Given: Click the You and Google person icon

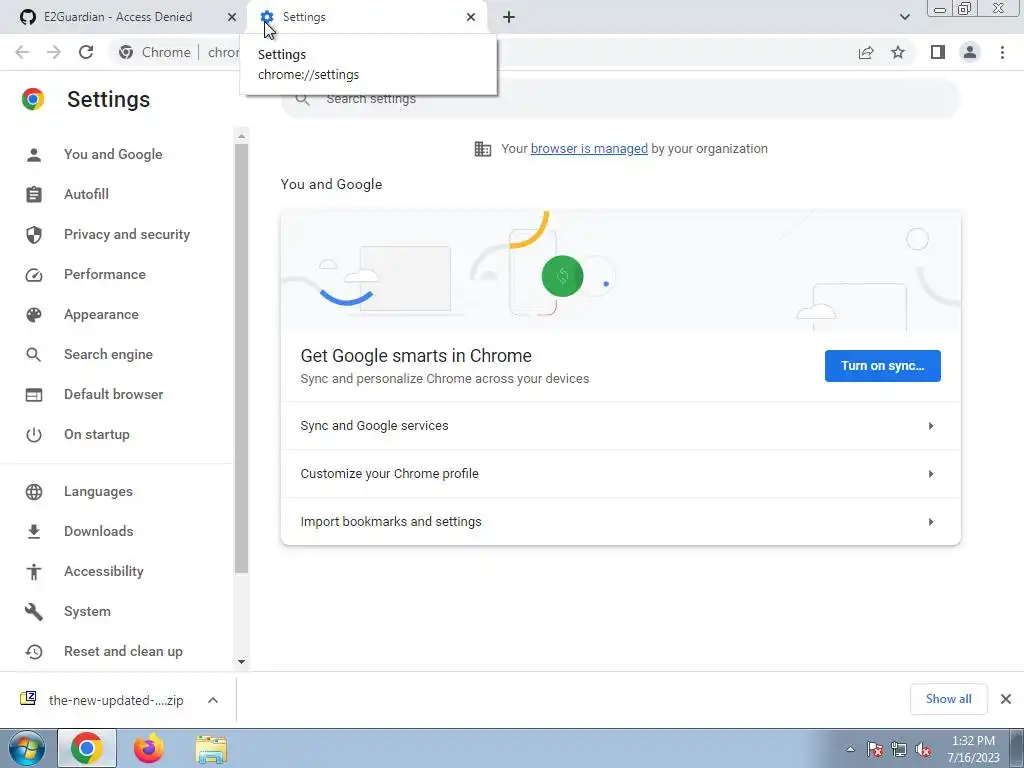Looking at the screenshot, I should (34, 155).
